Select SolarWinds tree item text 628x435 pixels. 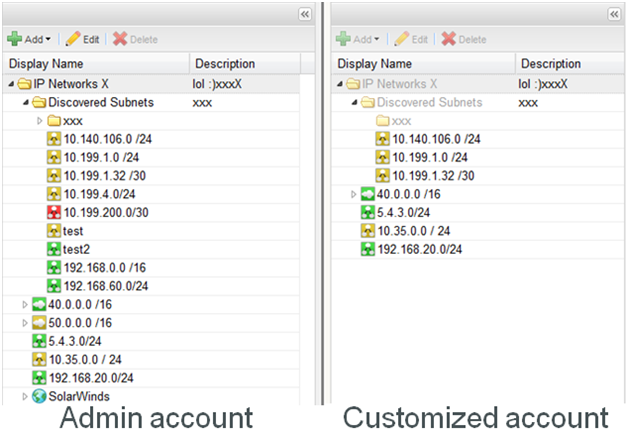pyautogui.click(x=79, y=397)
